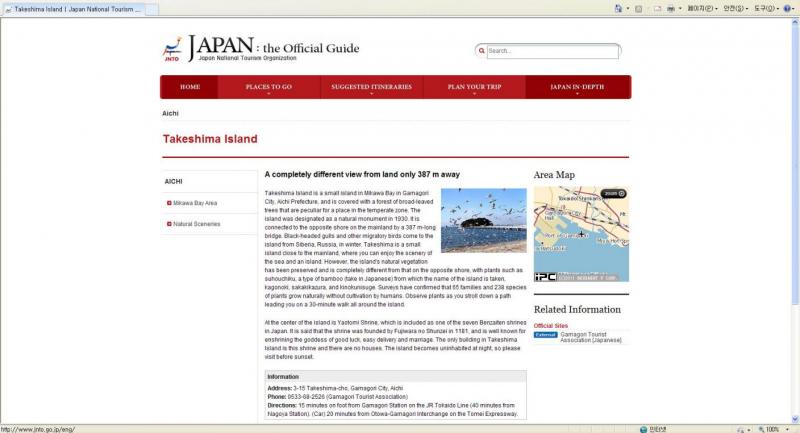Click the JNTO crane logo icon
This screenshot has height=433, width=800.
172,50
